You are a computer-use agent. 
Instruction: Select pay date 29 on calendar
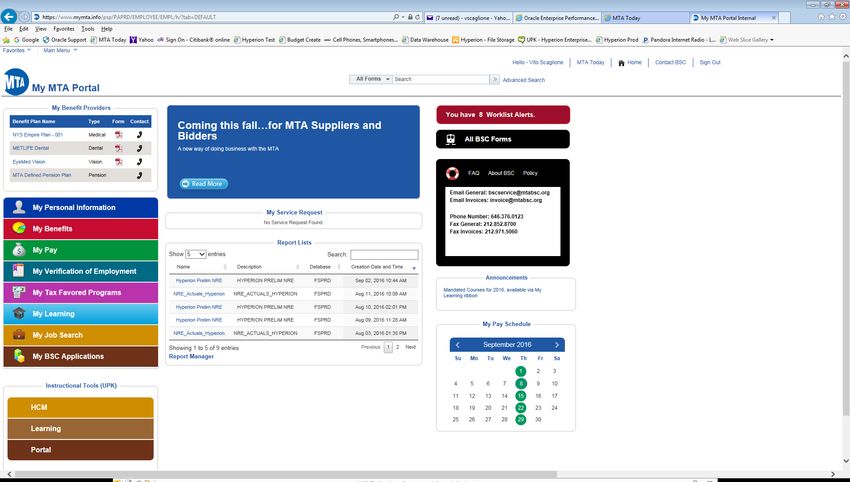coord(520,420)
